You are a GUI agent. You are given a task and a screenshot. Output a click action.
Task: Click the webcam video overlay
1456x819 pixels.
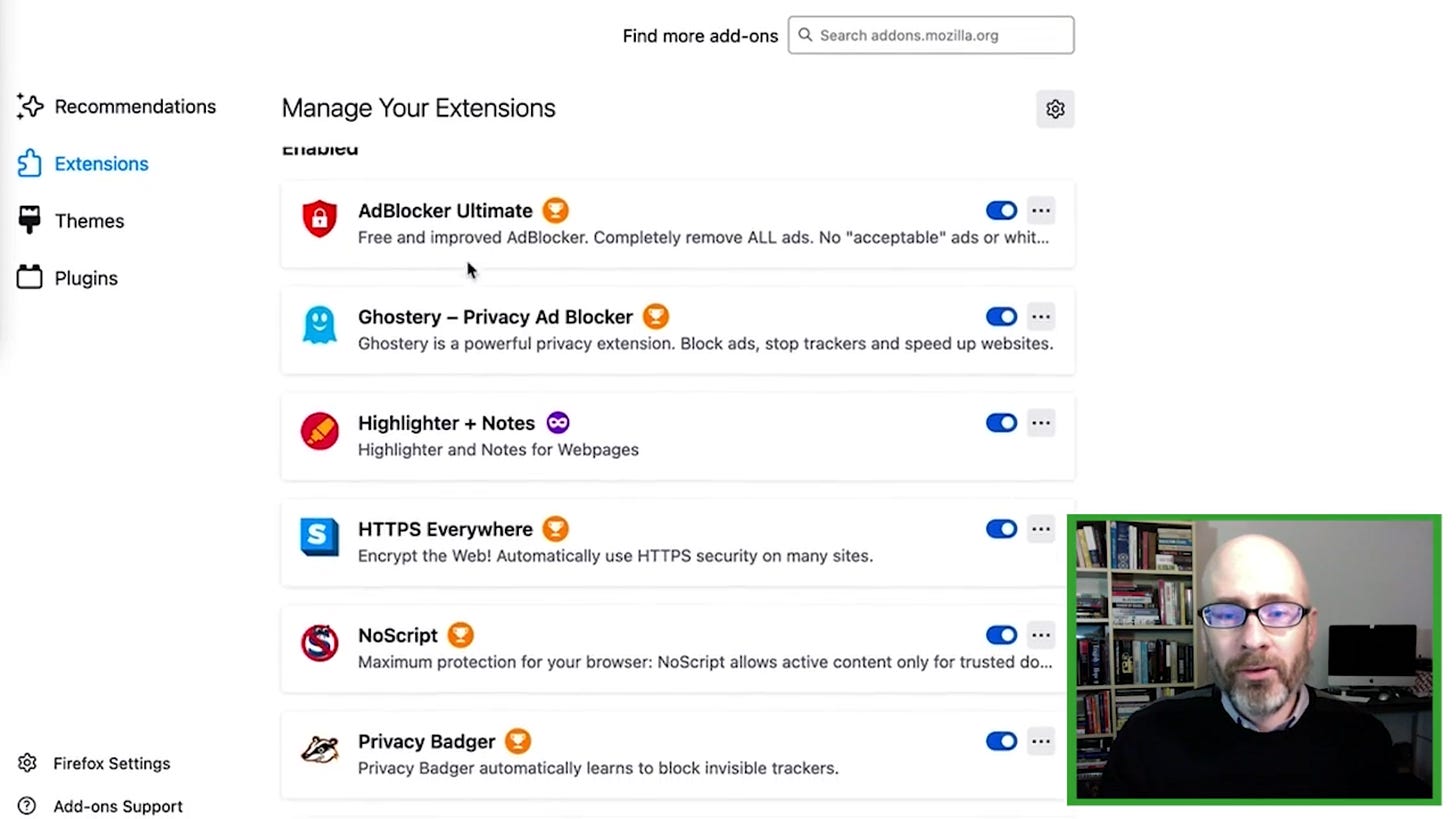[x=1254, y=660]
